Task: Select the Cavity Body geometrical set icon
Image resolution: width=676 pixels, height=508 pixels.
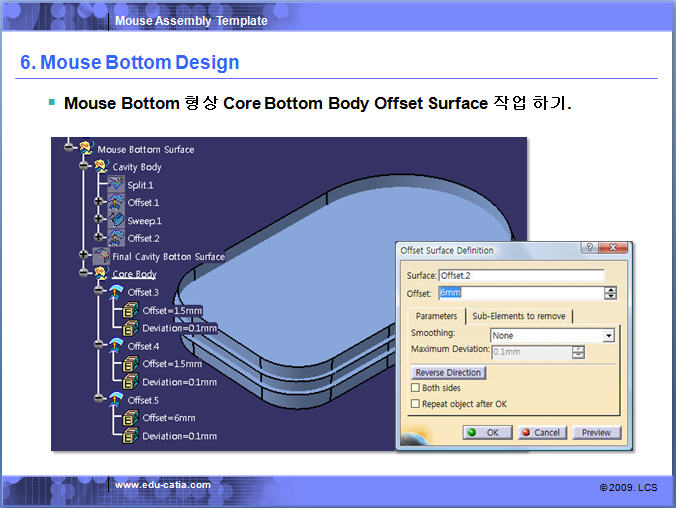Action: pyautogui.click(x=101, y=167)
